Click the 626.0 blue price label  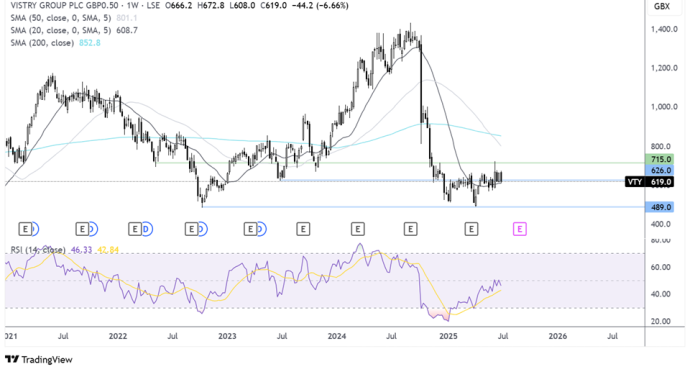[x=659, y=171]
